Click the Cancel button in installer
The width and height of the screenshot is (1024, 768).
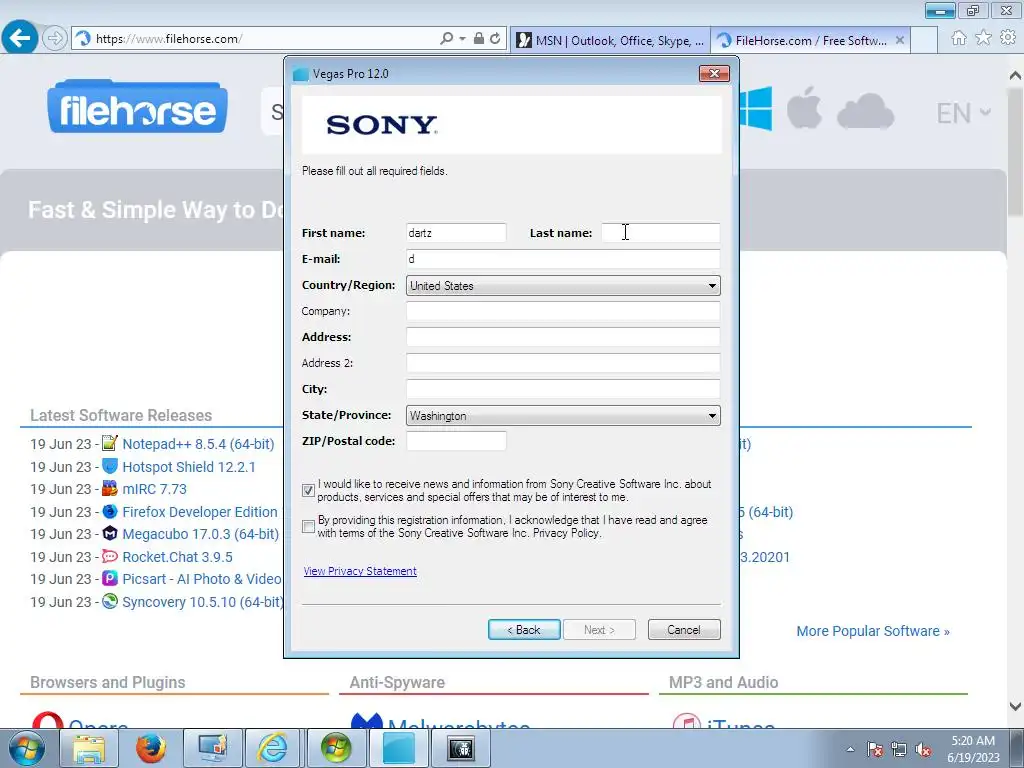coord(684,630)
